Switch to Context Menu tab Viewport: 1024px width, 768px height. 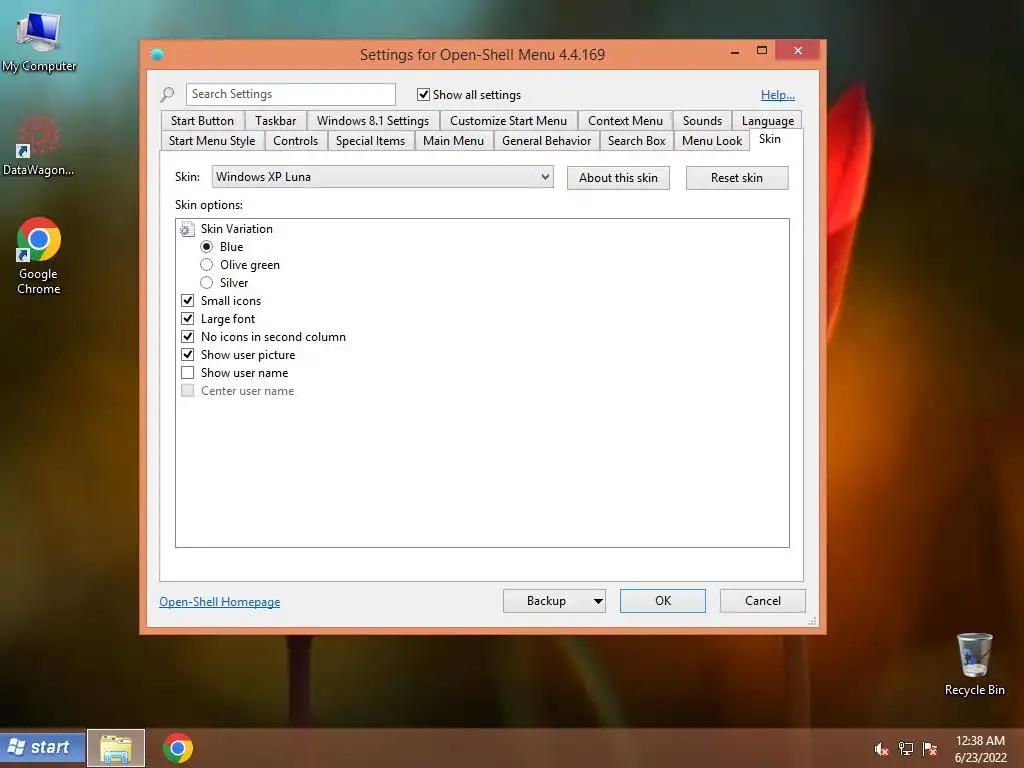tap(625, 121)
